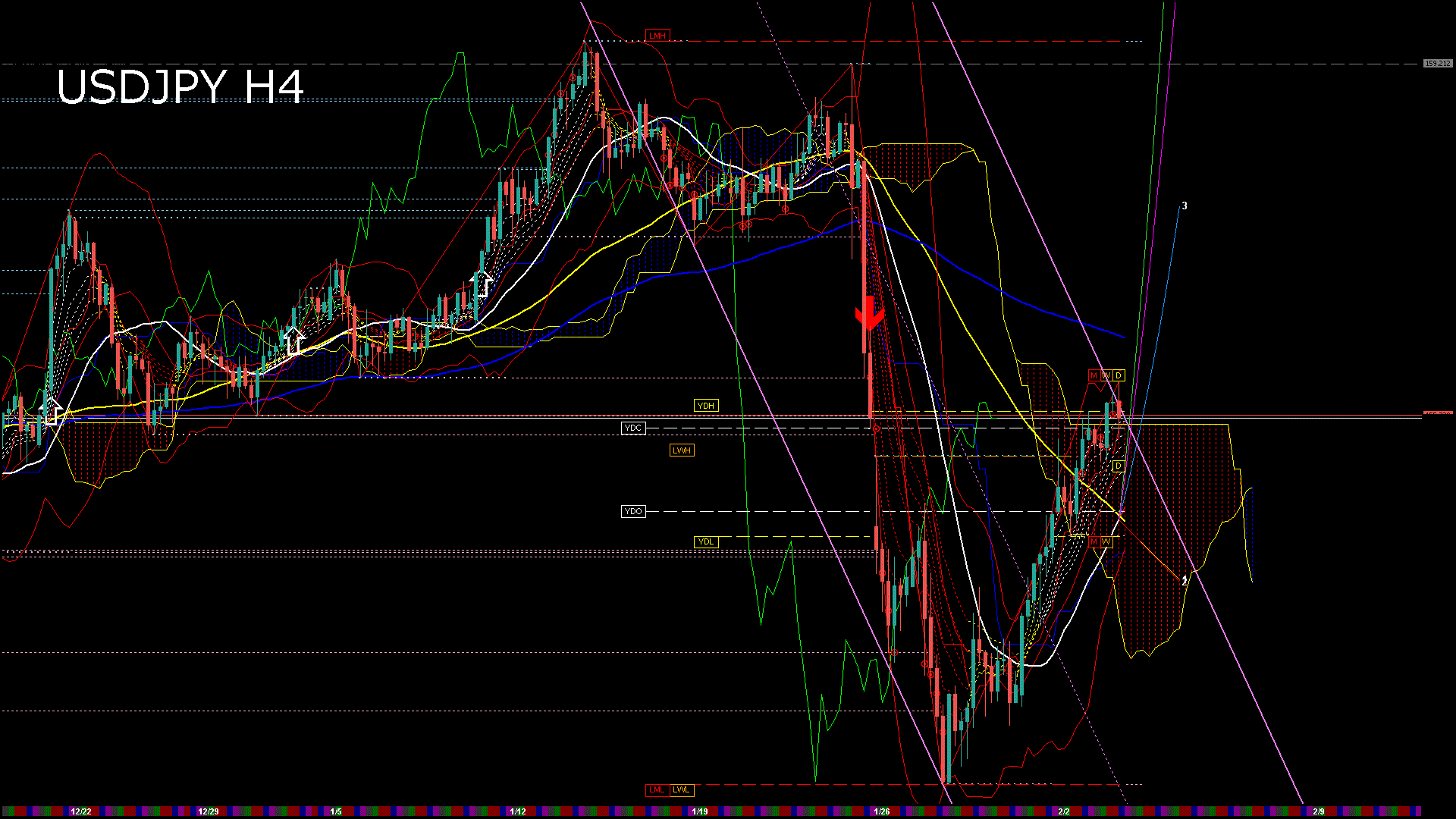Click the white up arrow near 1/12

(481, 284)
